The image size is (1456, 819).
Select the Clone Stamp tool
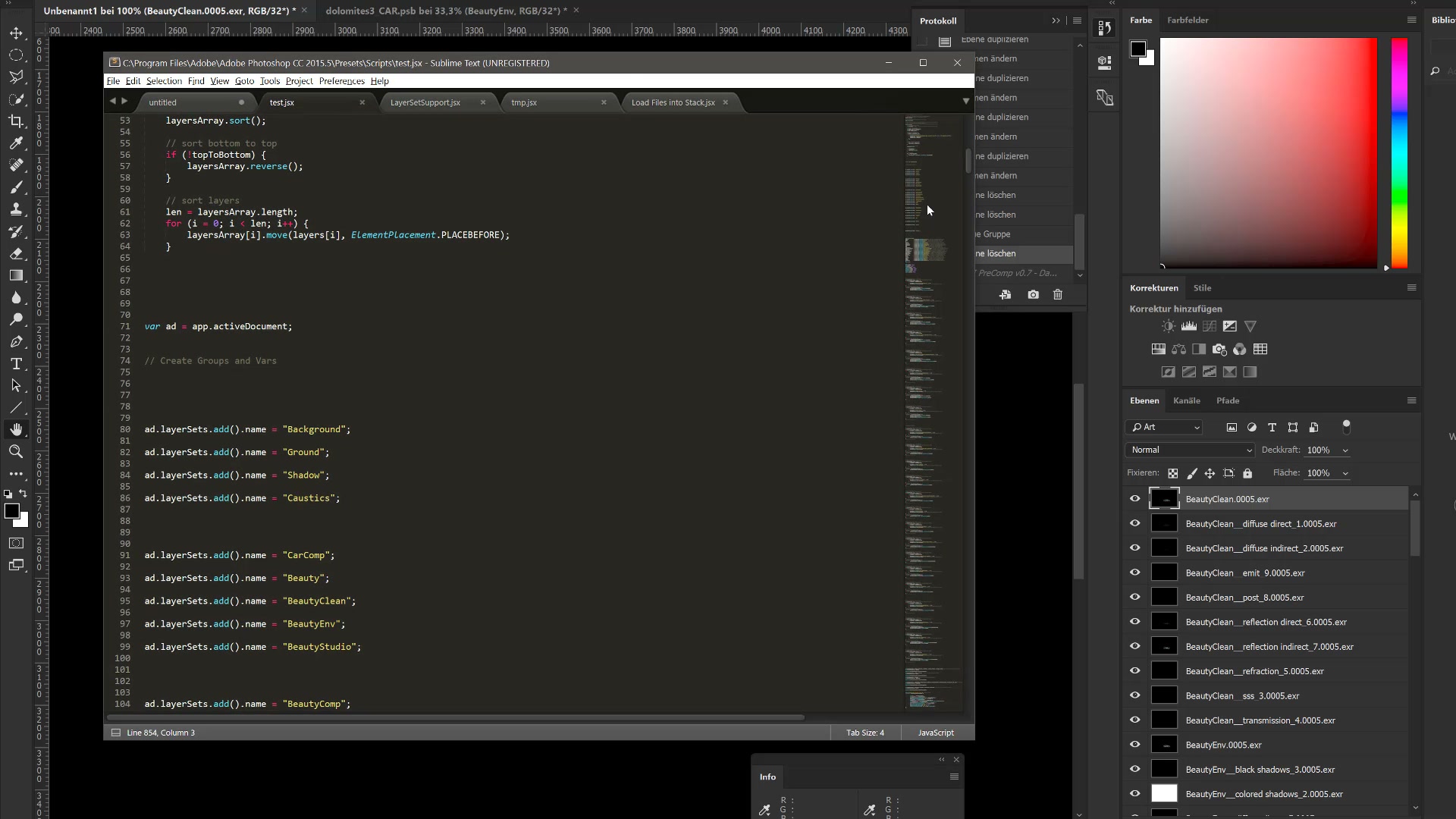(16, 209)
